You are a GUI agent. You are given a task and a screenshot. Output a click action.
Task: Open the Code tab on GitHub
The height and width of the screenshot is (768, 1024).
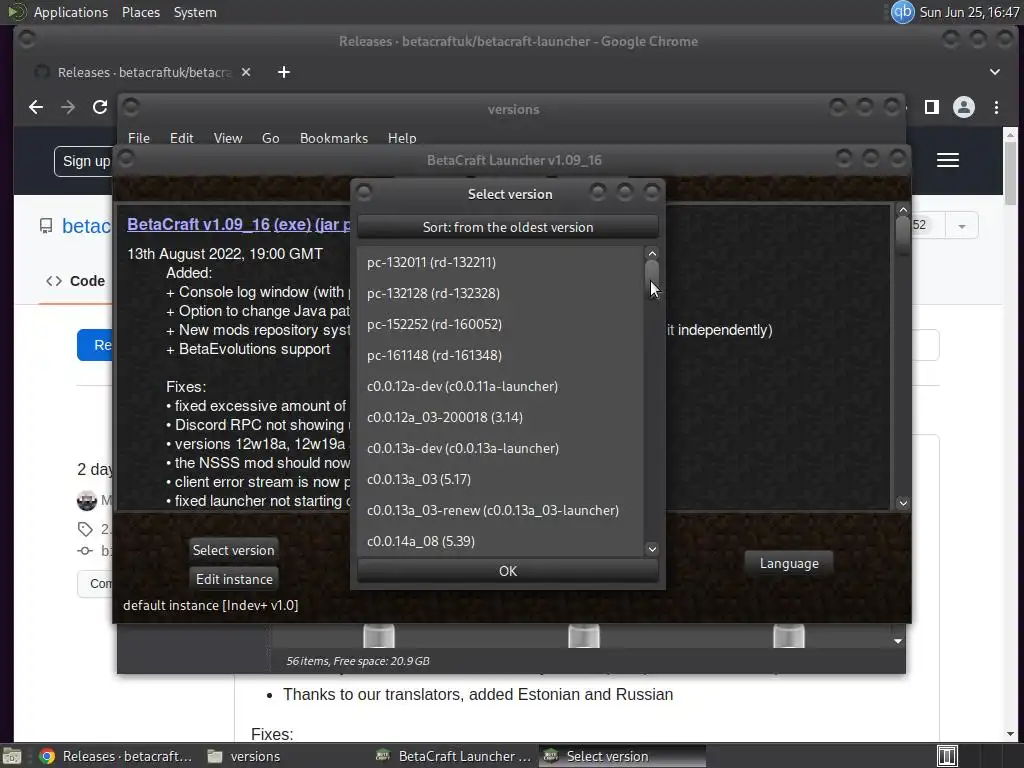click(x=76, y=281)
